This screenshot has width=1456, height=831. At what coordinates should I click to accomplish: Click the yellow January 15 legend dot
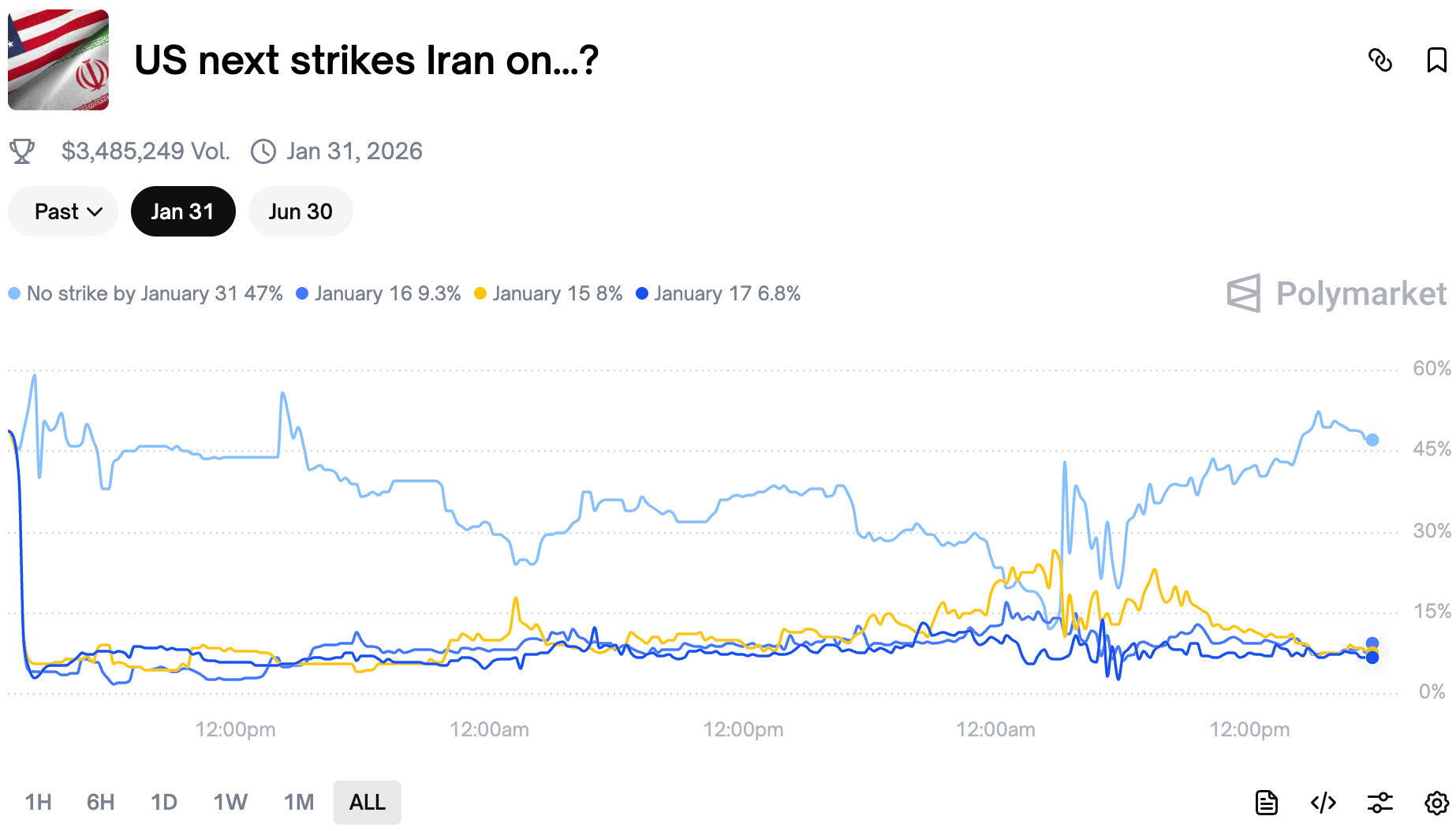[480, 293]
